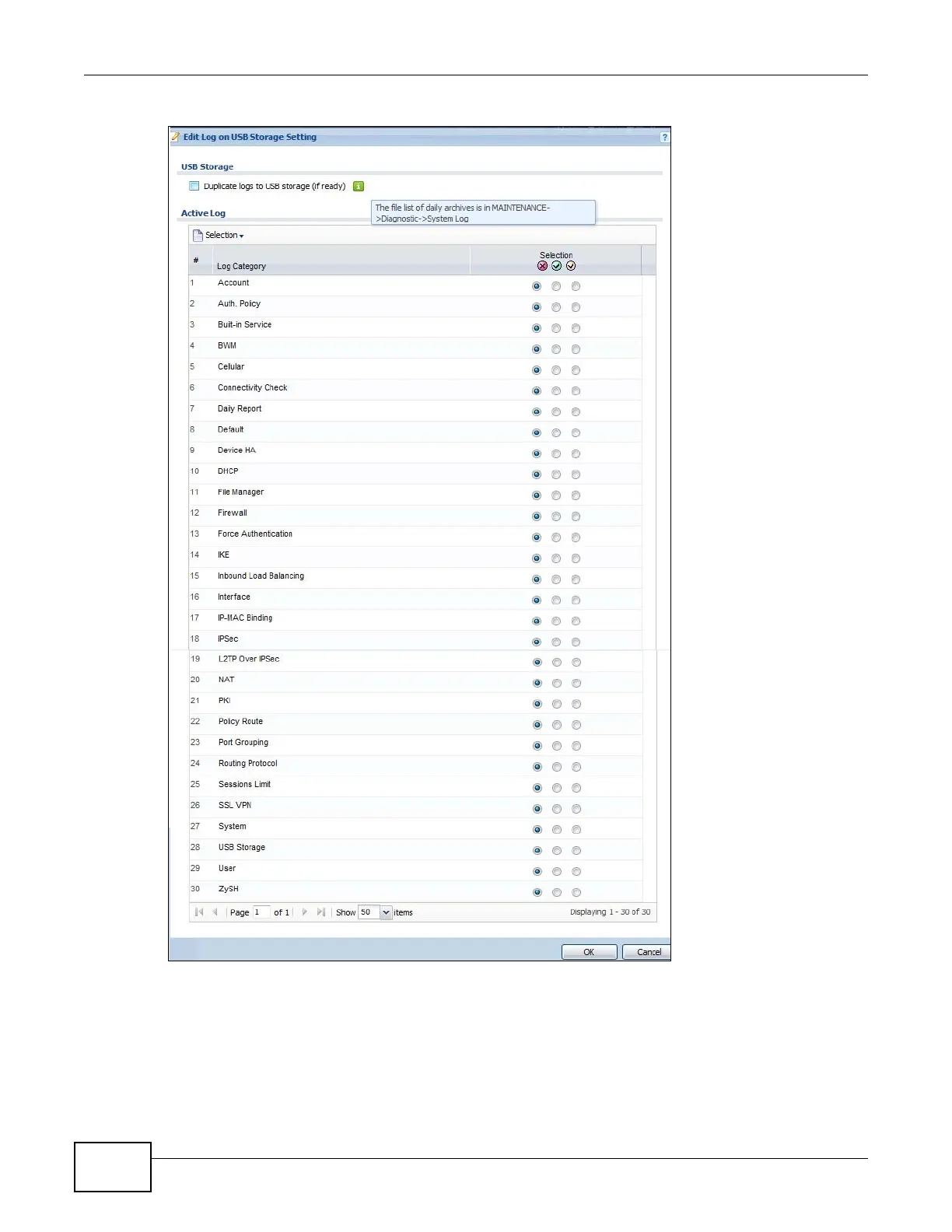Click the IP-MAC Binding row label
This screenshot has height=1232, width=952.
(245, 618)
